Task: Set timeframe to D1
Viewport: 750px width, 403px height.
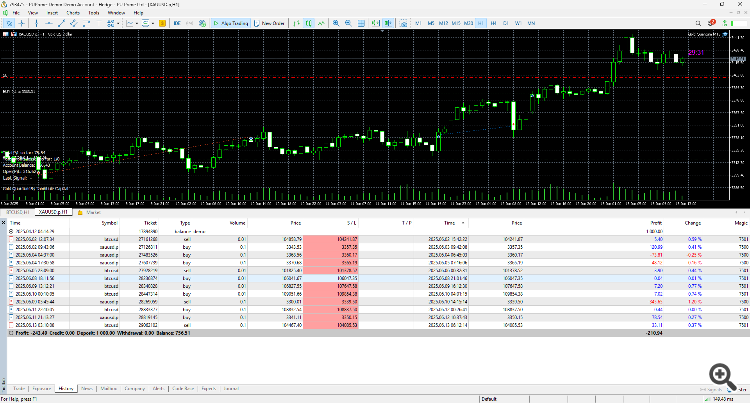Action: click(506, 23)
